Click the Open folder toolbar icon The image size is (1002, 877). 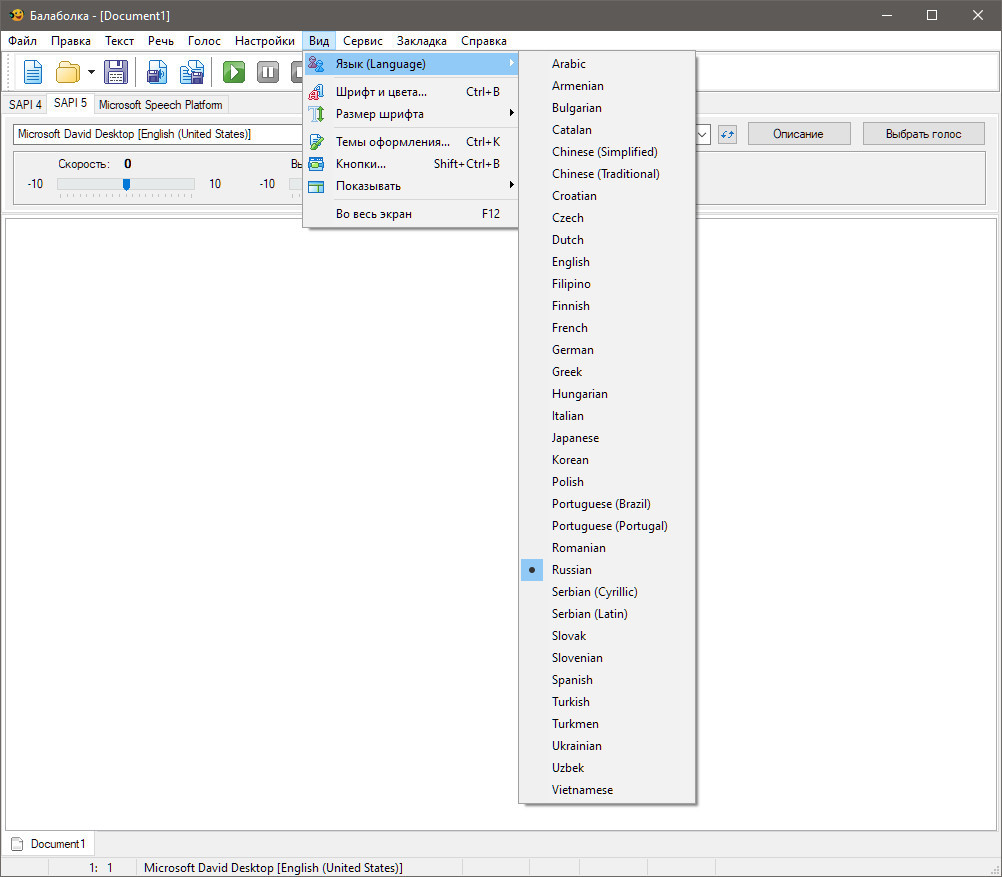pos(68,72)
